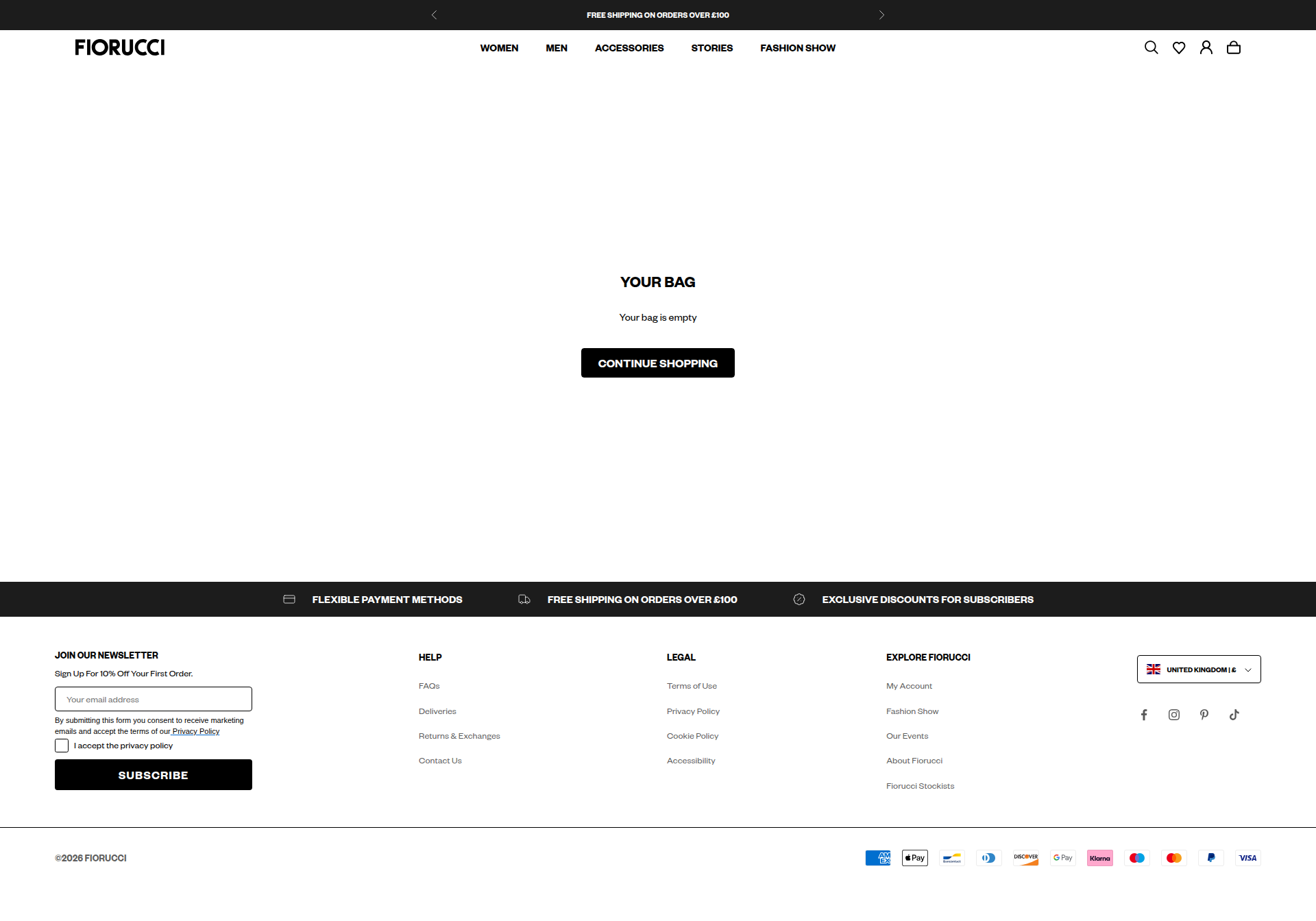
Task: Open the TikTok social icon
Action: tap(1234, 714)
